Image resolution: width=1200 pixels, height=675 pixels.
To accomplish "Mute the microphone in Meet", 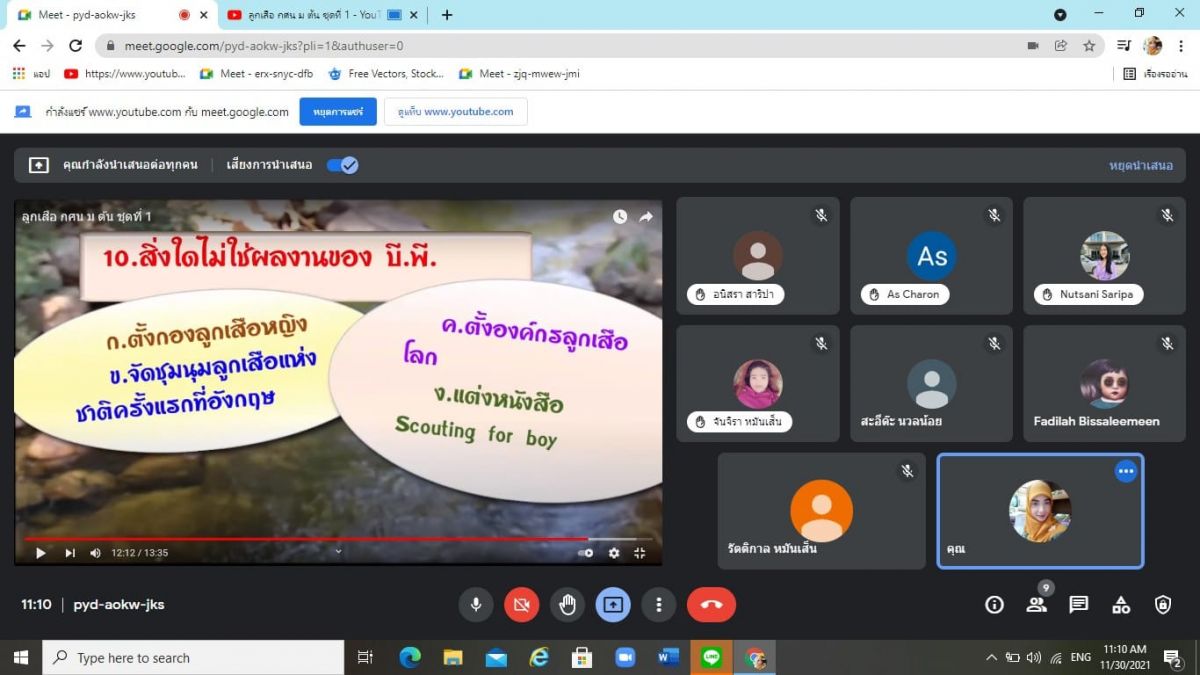I will tap(475, 605).
